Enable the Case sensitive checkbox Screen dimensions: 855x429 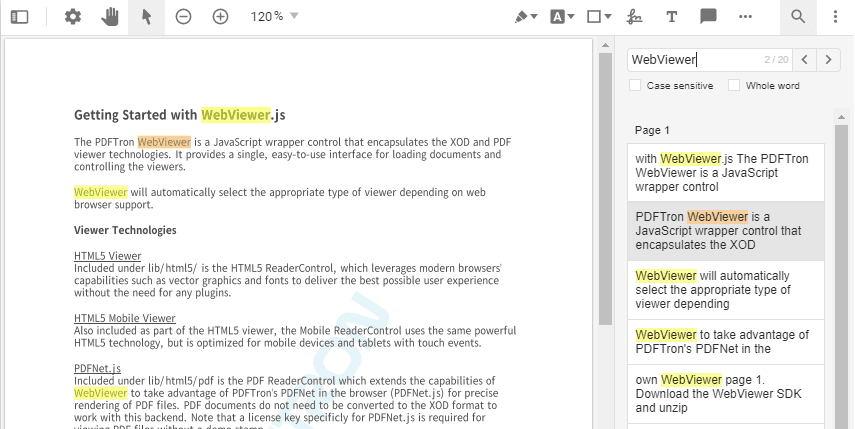click(x=635, y=86)
